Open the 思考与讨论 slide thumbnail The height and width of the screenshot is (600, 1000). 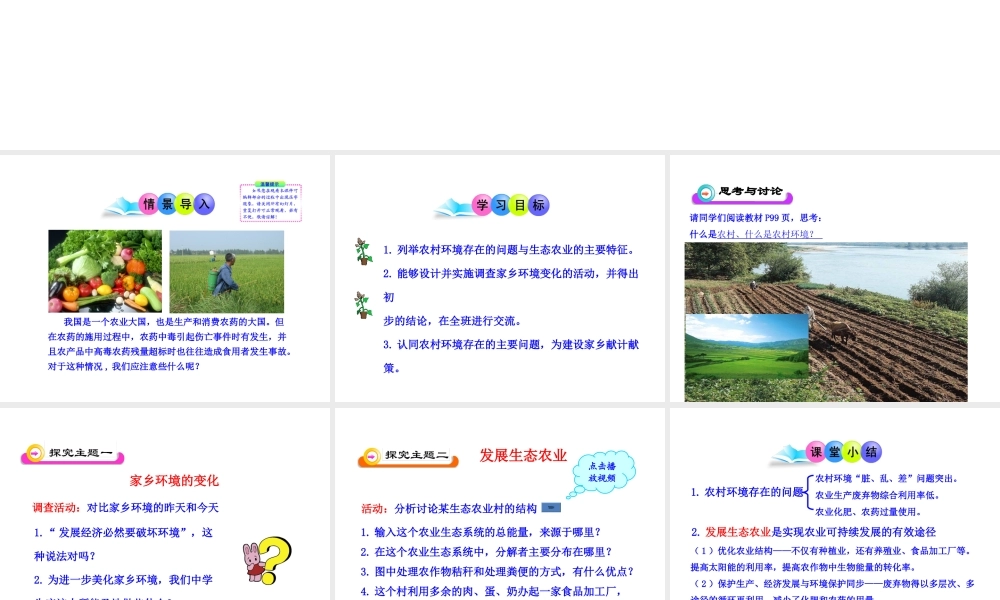point(835,278)
